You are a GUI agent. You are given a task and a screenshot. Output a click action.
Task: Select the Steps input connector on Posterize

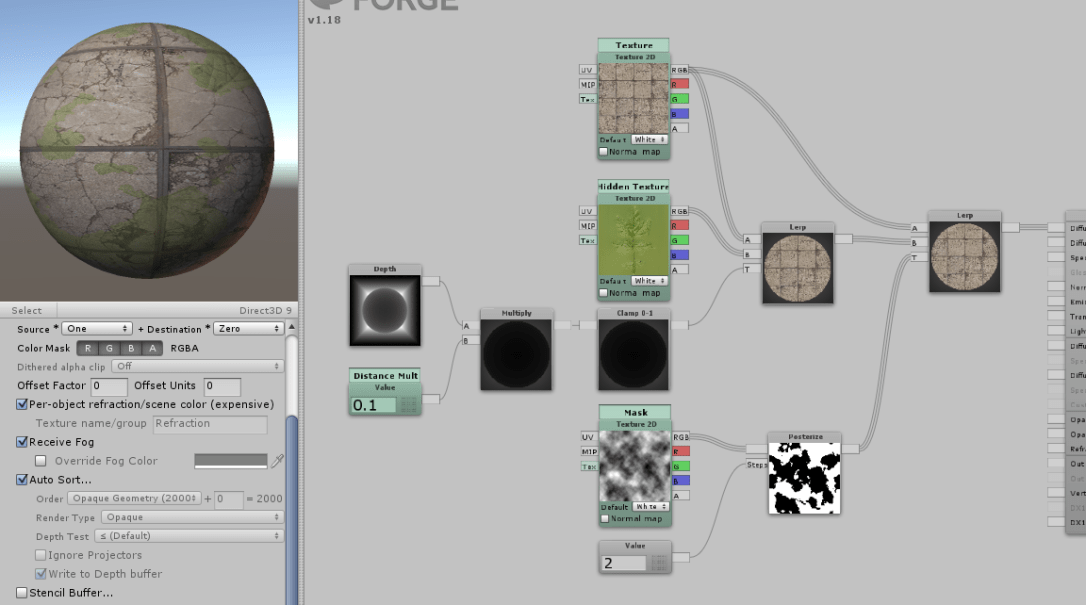click(756, 465)
